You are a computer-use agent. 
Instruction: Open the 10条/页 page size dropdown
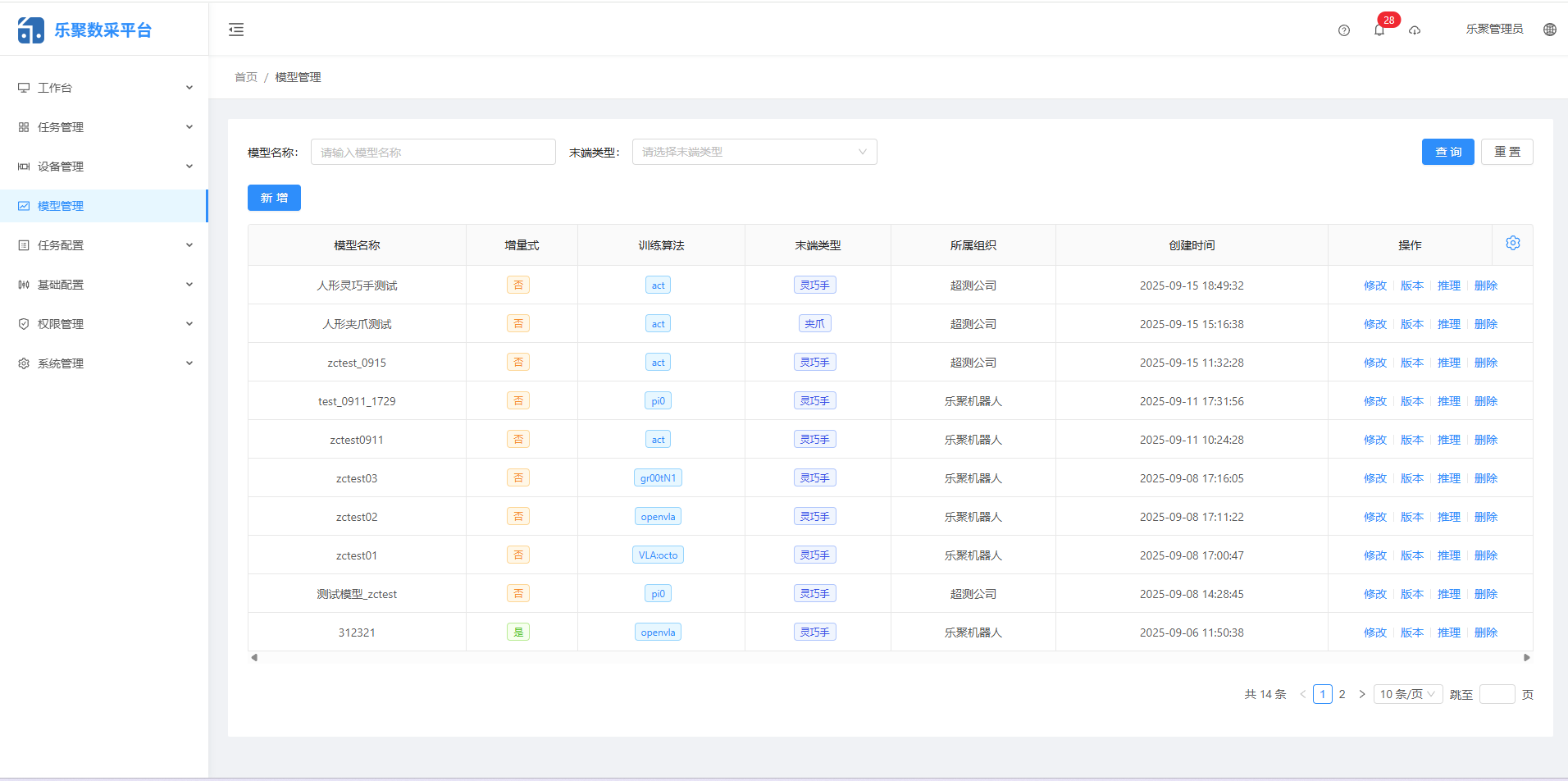point(1407,693)
